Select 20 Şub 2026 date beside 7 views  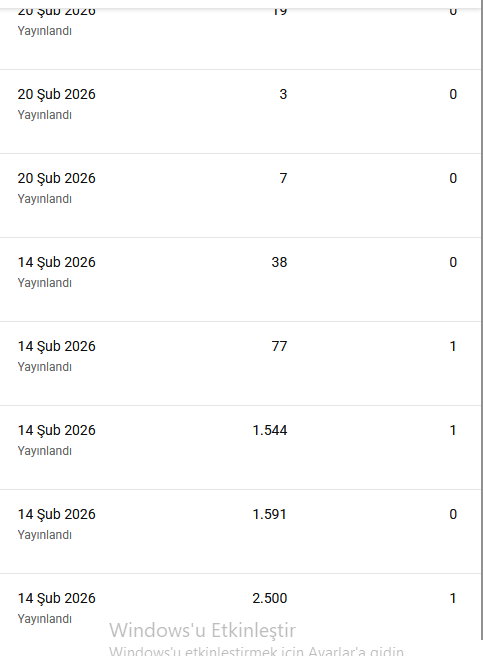coord(57,179)
